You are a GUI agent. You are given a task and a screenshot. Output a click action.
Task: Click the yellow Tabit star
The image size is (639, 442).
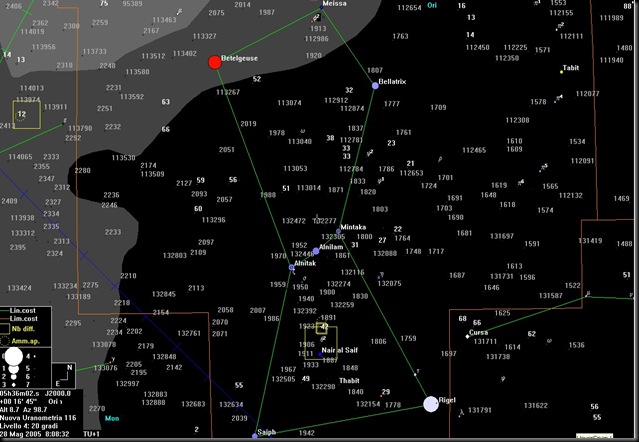[x=562, y=72]
